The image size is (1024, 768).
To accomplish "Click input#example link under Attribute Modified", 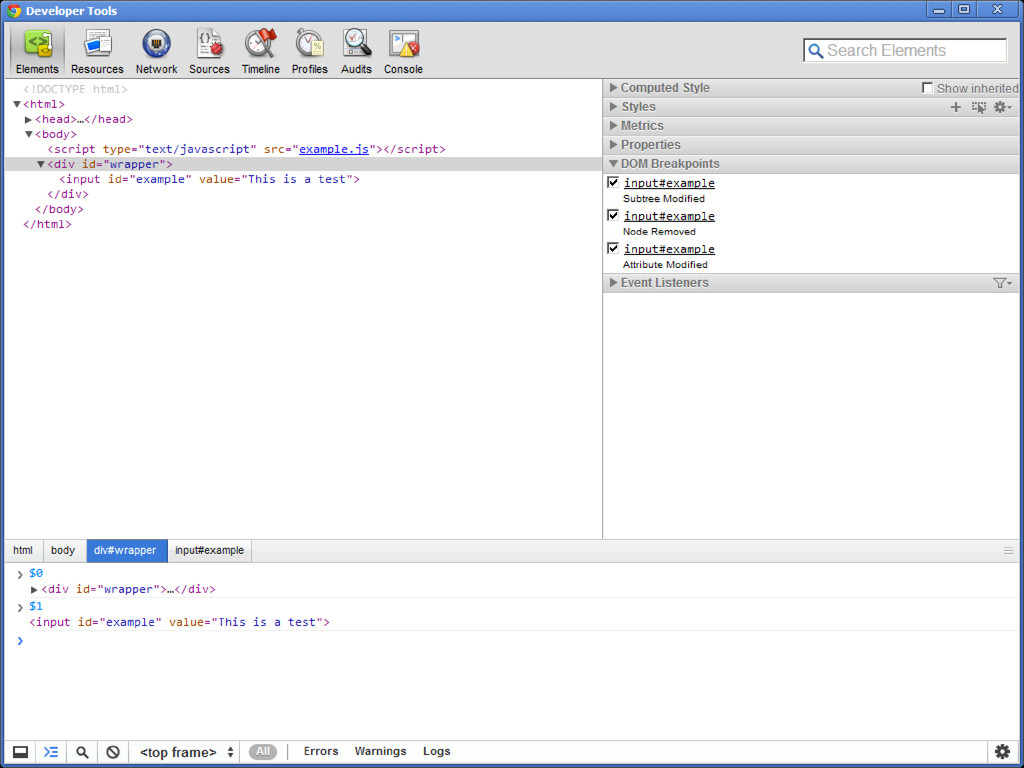I will pyautogui.click(x=669, y=249).
